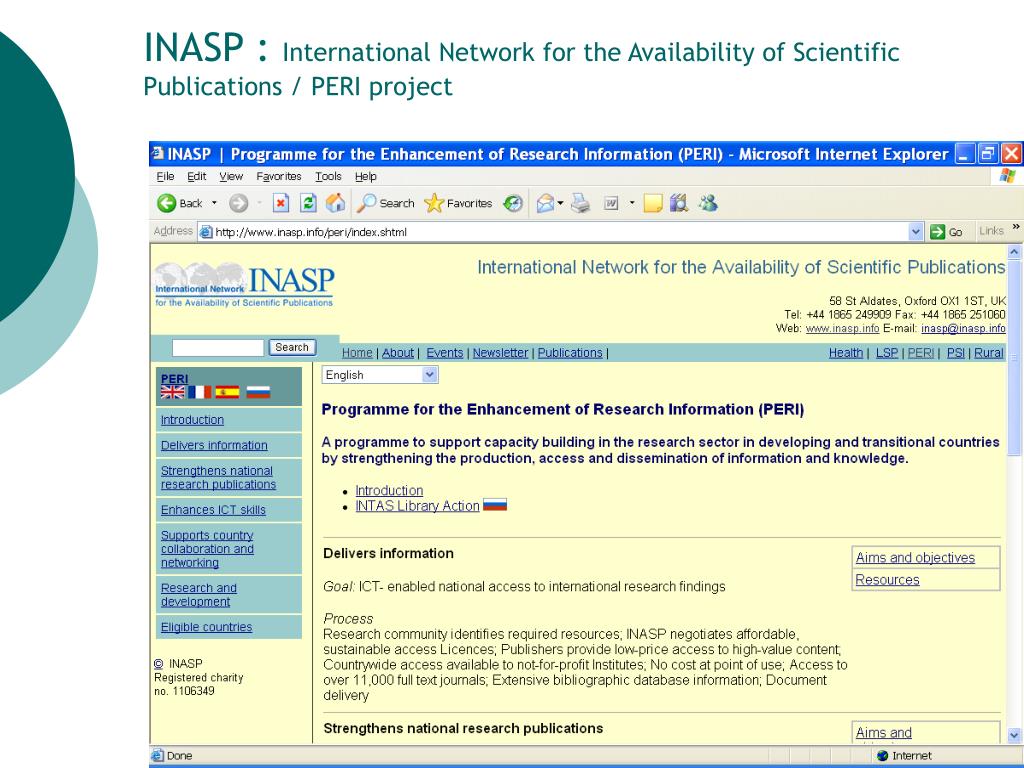This screenshot has width=1024, height=768.
Task: Click the UK flag for English
Action: click(172, 392)
